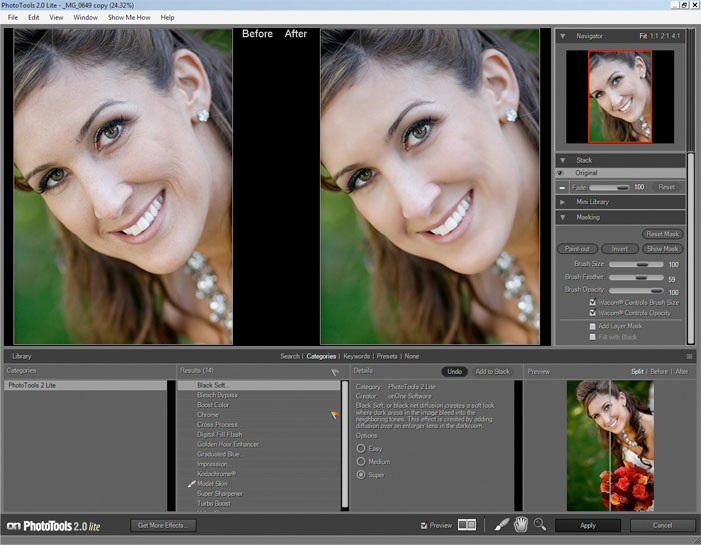Collapse the Navigator panel
This screenshot has width=701, height=545.
point(563,36)
